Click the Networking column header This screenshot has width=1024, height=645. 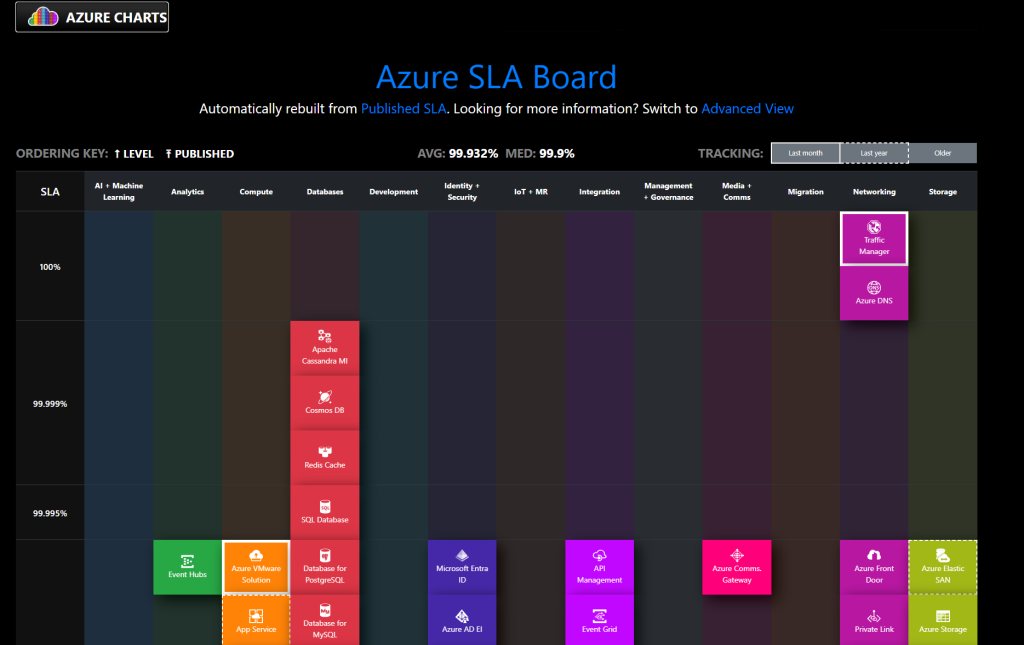click(x=874, y=191)
